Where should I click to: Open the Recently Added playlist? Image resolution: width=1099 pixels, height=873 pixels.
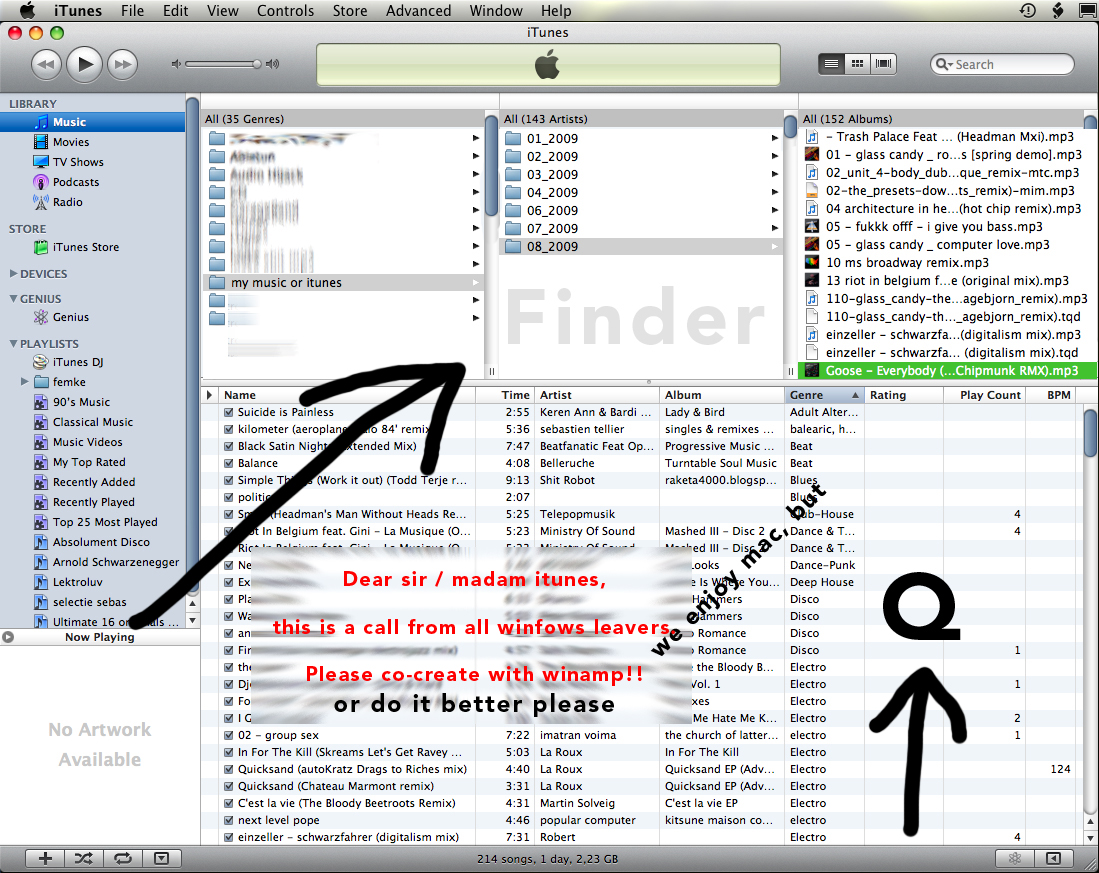click(94, 482)
